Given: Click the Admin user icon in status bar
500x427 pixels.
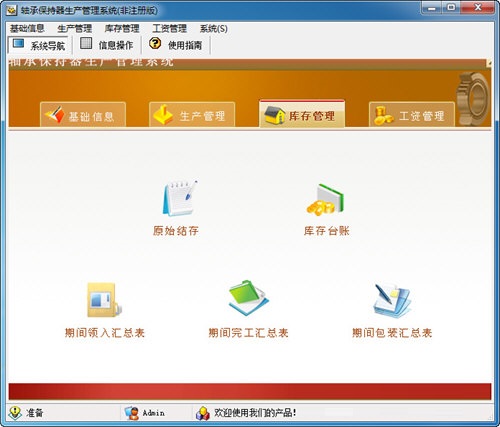Looking at the screenshot, I should pyautogui.click(x=132, y=413).
